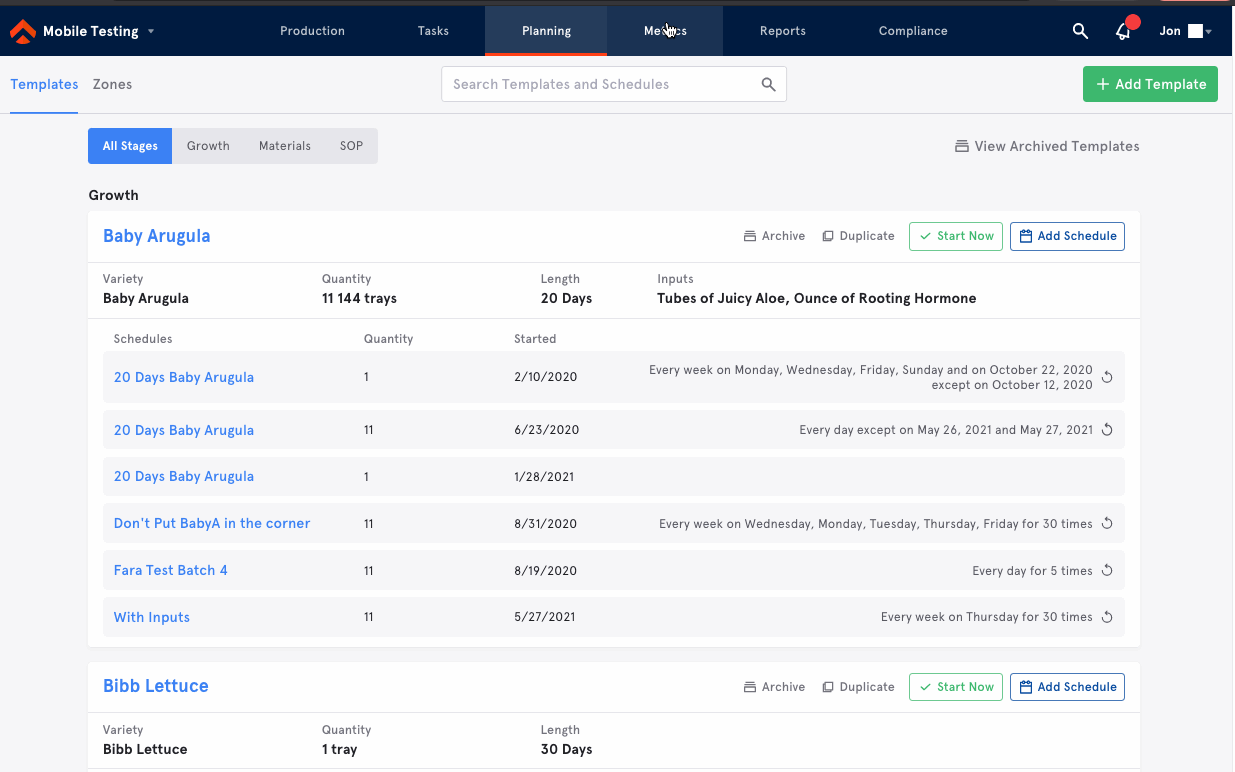Image resolution: width=1235 pixels, height=772 pixels.
Task: Click the Tubes of Juicy Aloe inputs text
Action: (816, 298)
